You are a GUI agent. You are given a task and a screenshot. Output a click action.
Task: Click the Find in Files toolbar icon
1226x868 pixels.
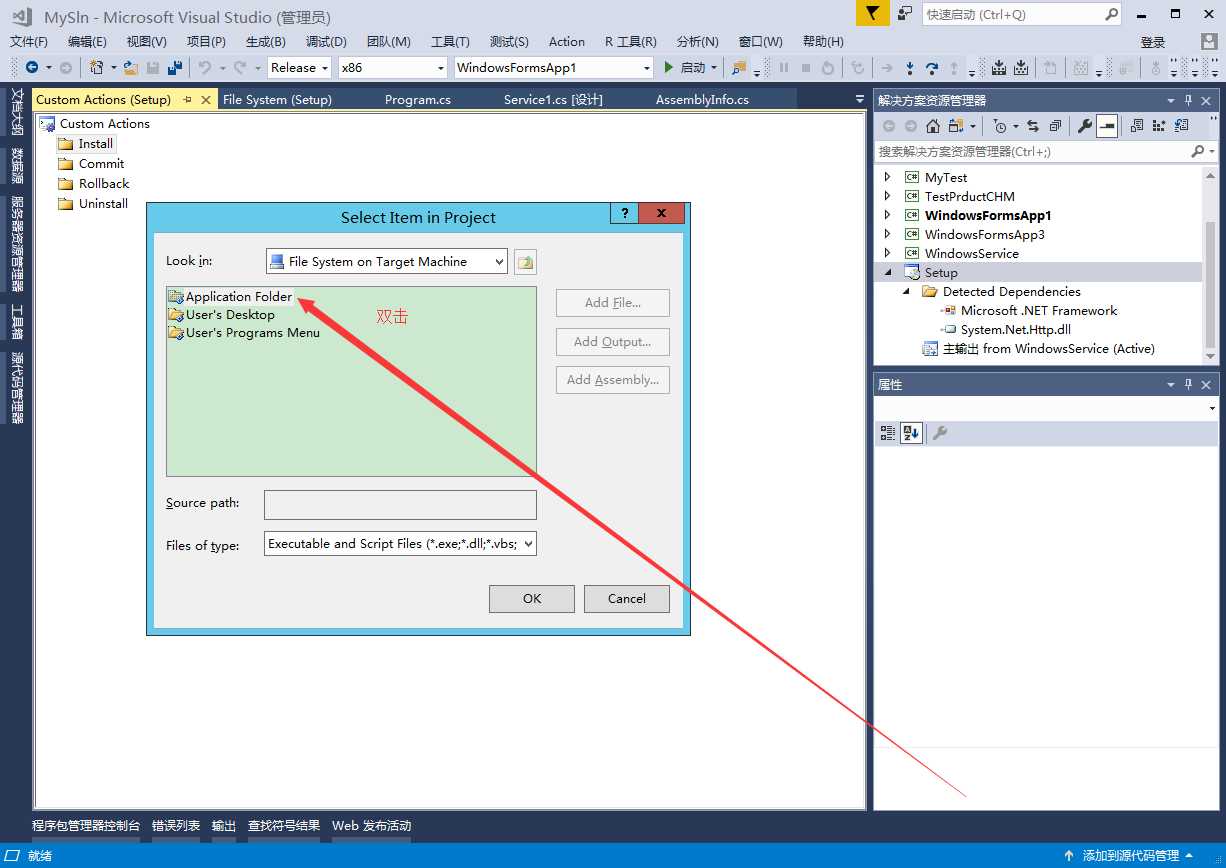[739, 68]
